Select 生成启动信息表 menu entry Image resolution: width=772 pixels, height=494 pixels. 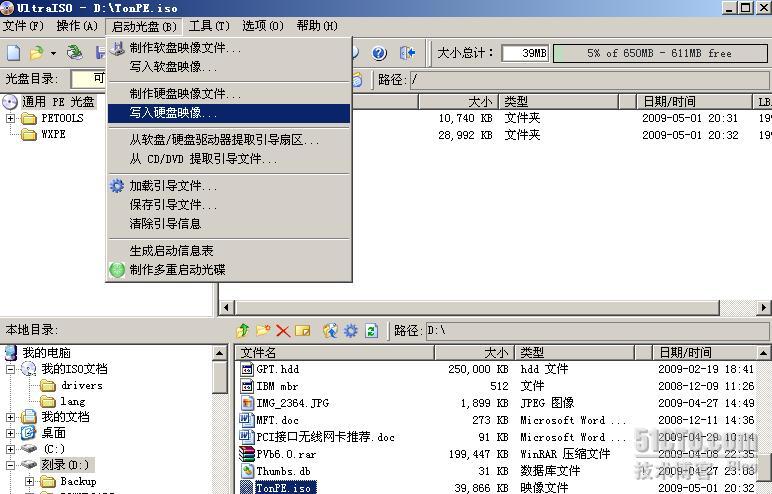(229, 251)
